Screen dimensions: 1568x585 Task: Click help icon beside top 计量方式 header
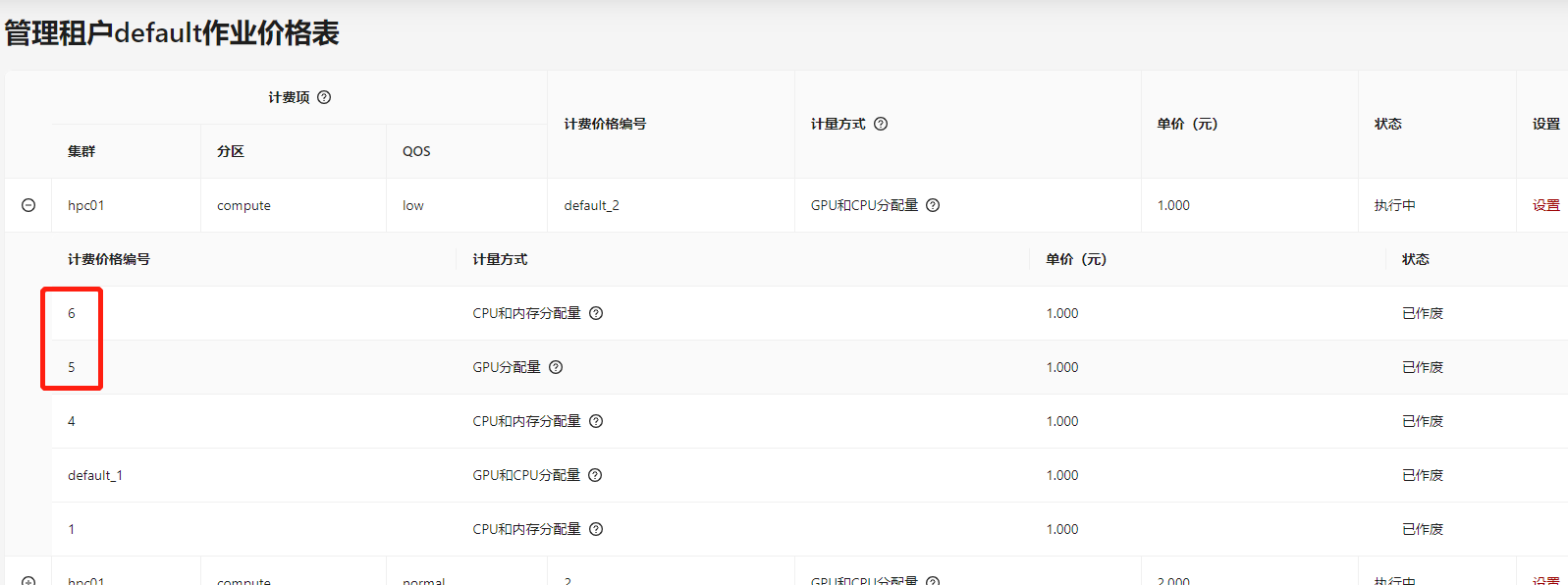(881, 124)
